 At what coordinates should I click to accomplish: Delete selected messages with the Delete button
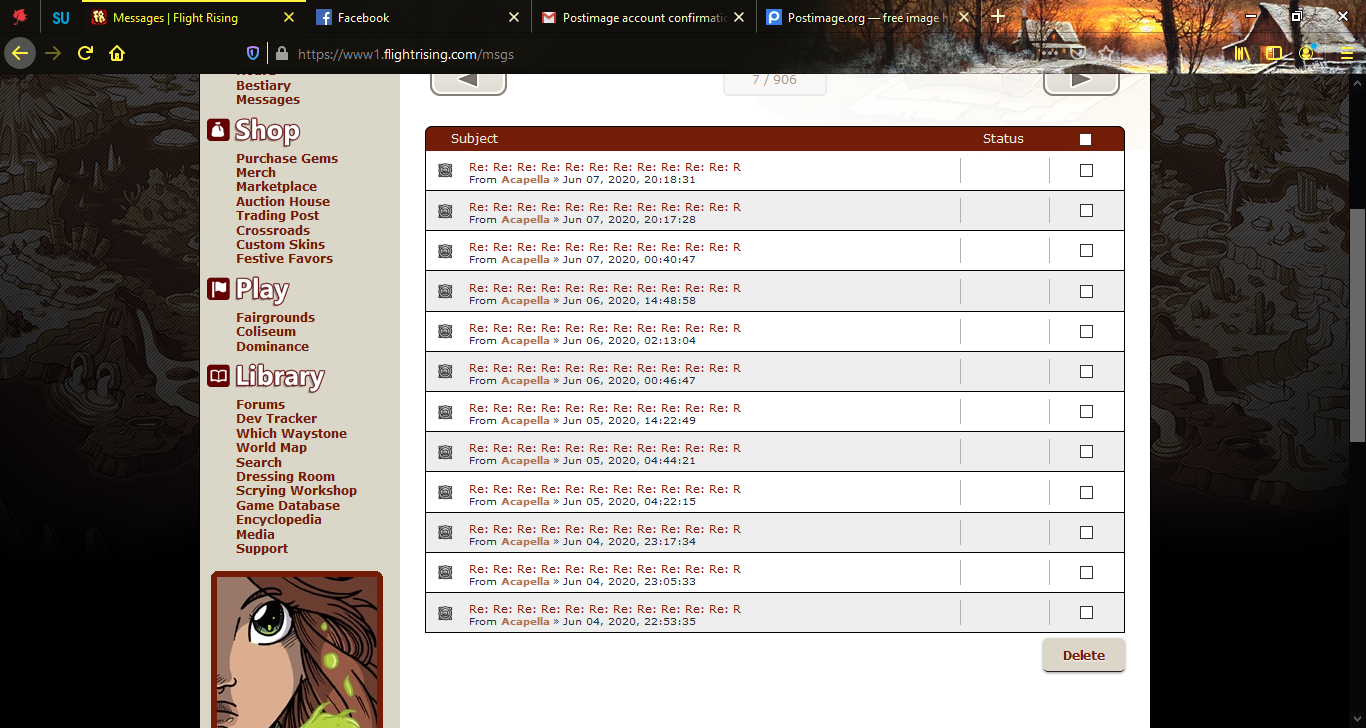1084,656
